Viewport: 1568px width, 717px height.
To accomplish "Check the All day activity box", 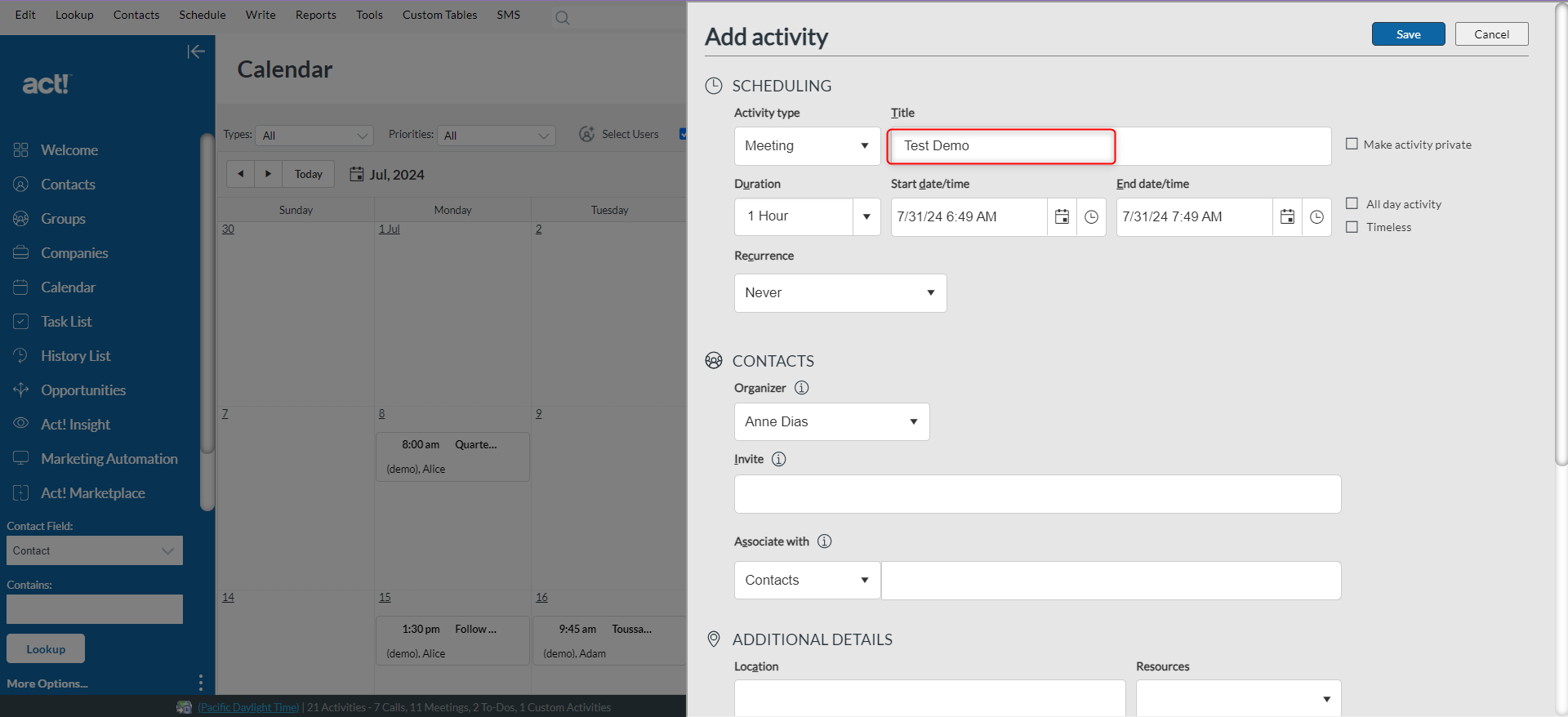I will point(1352,204).
